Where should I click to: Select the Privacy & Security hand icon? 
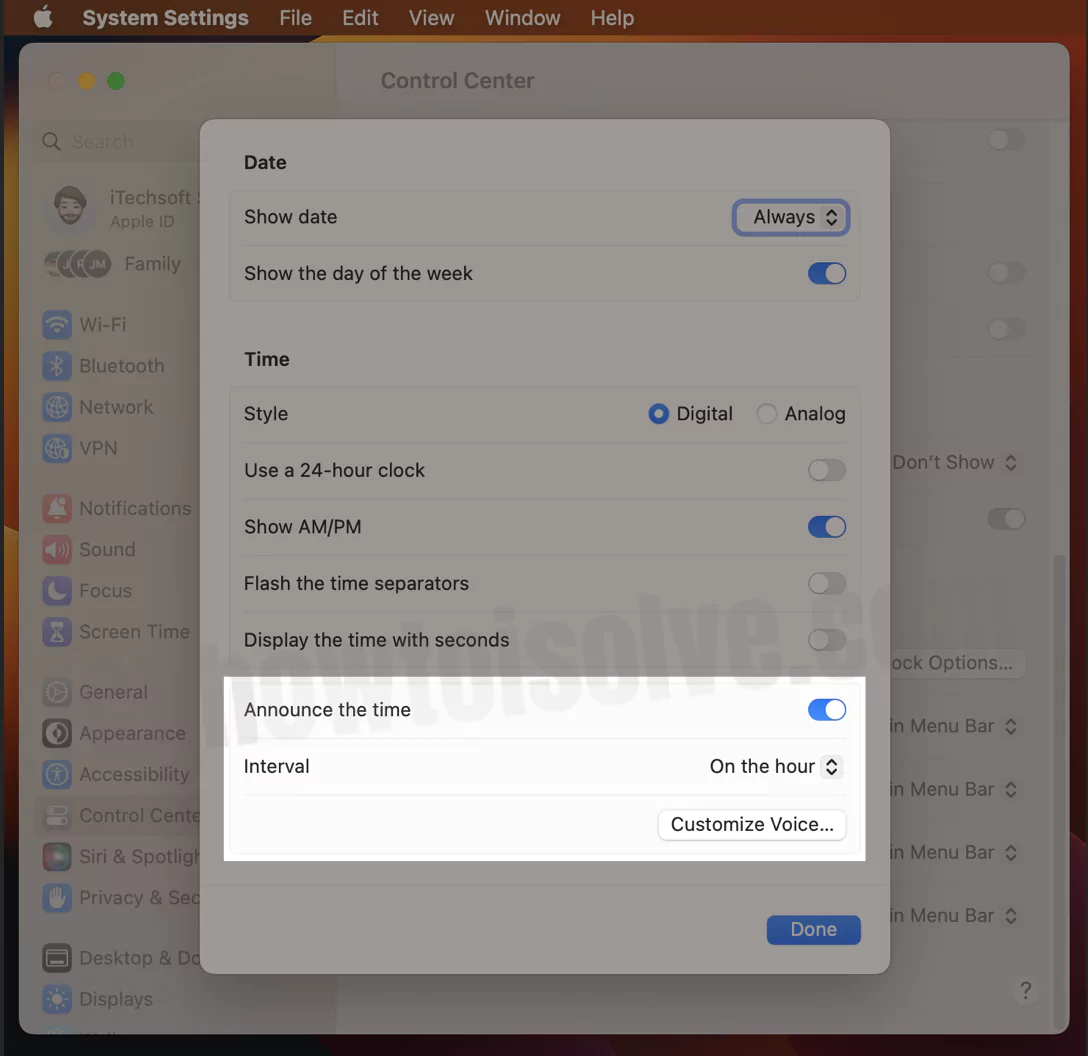click(57, 898)
